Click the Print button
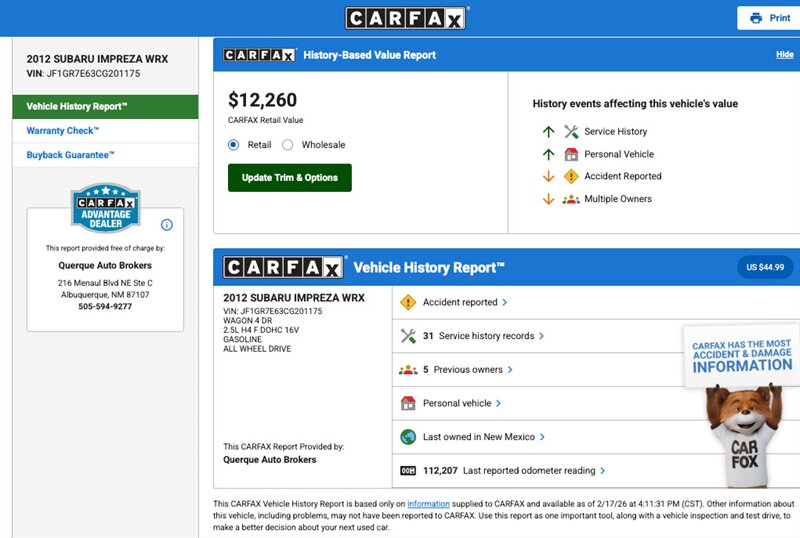 pyautogui.click(x=769, y=18)
